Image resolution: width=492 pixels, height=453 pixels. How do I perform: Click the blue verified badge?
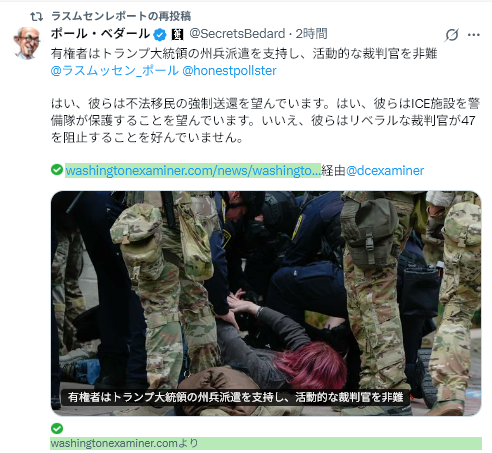160,34
